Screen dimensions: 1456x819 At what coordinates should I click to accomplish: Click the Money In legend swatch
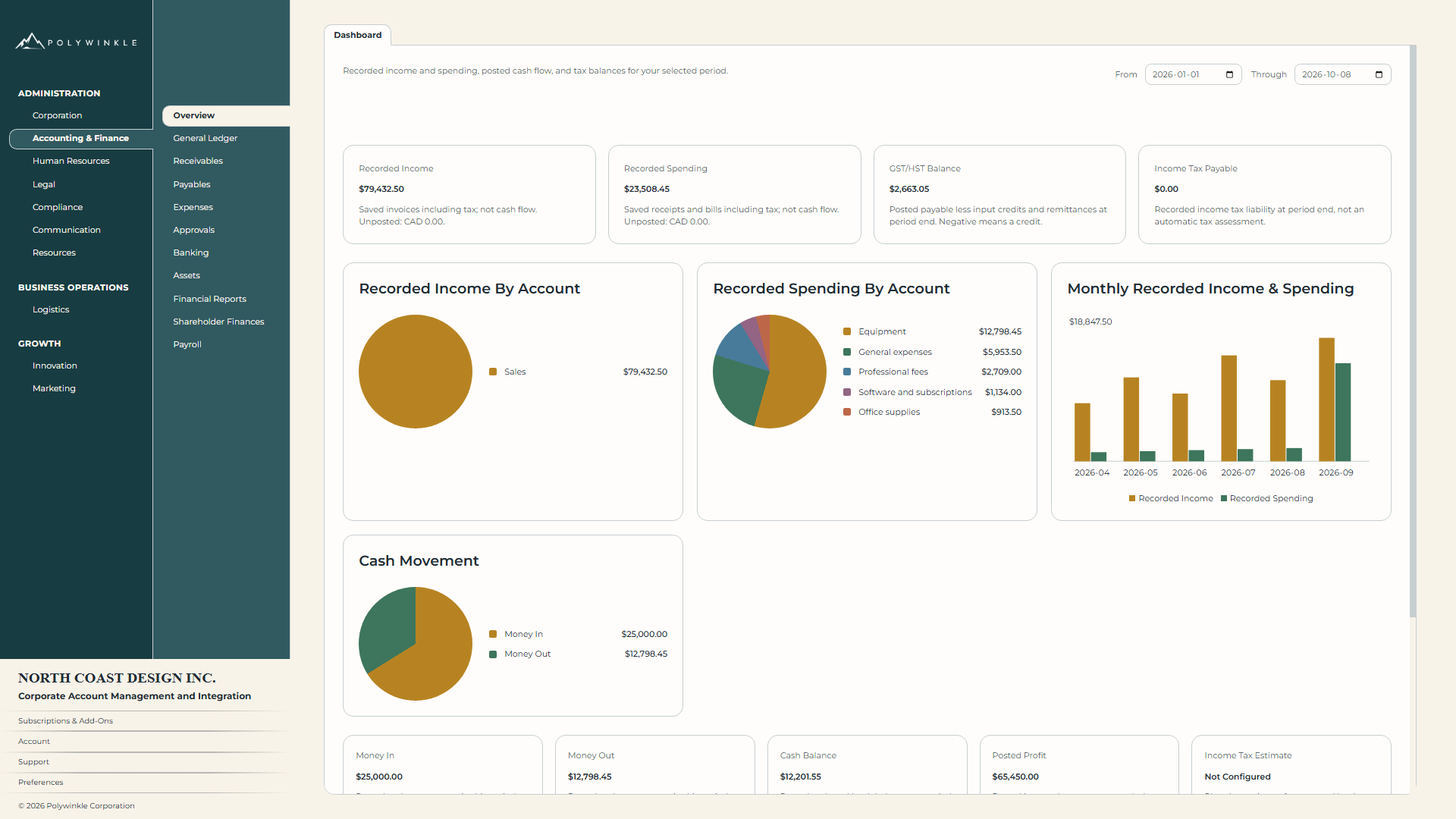tap(493, 634)
